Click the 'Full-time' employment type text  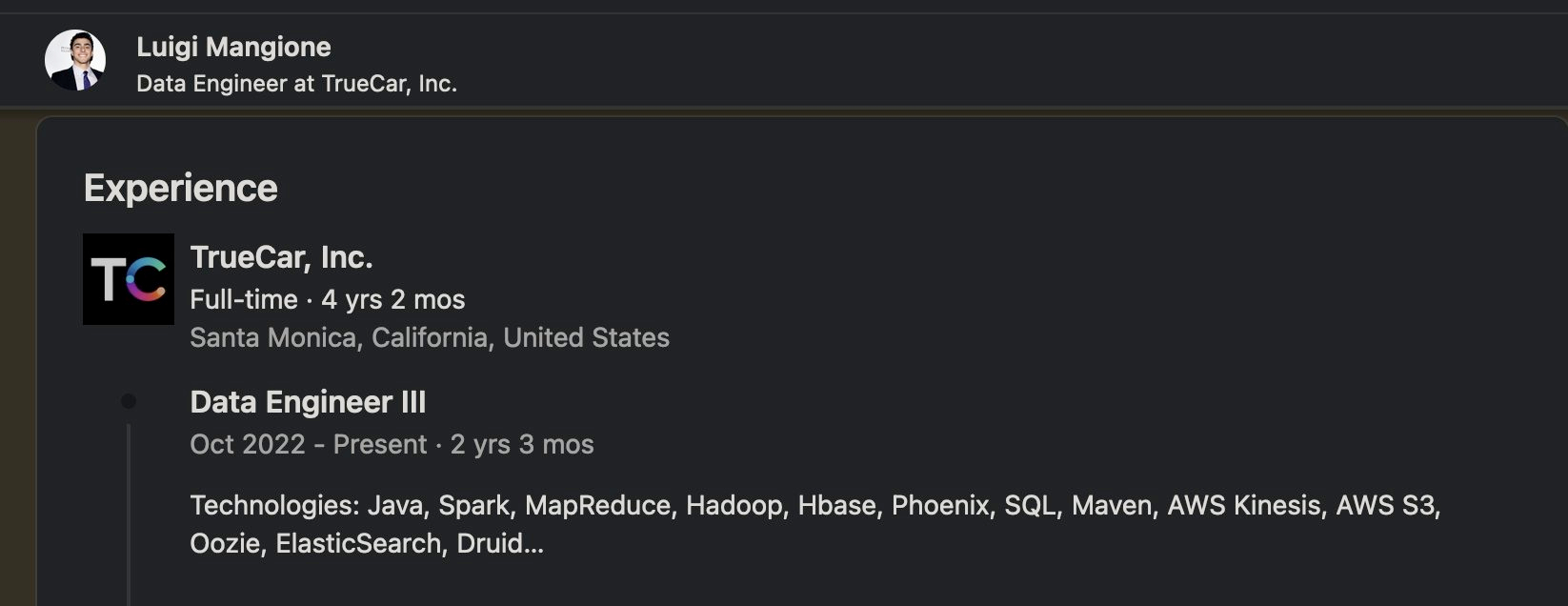point(244,299)
